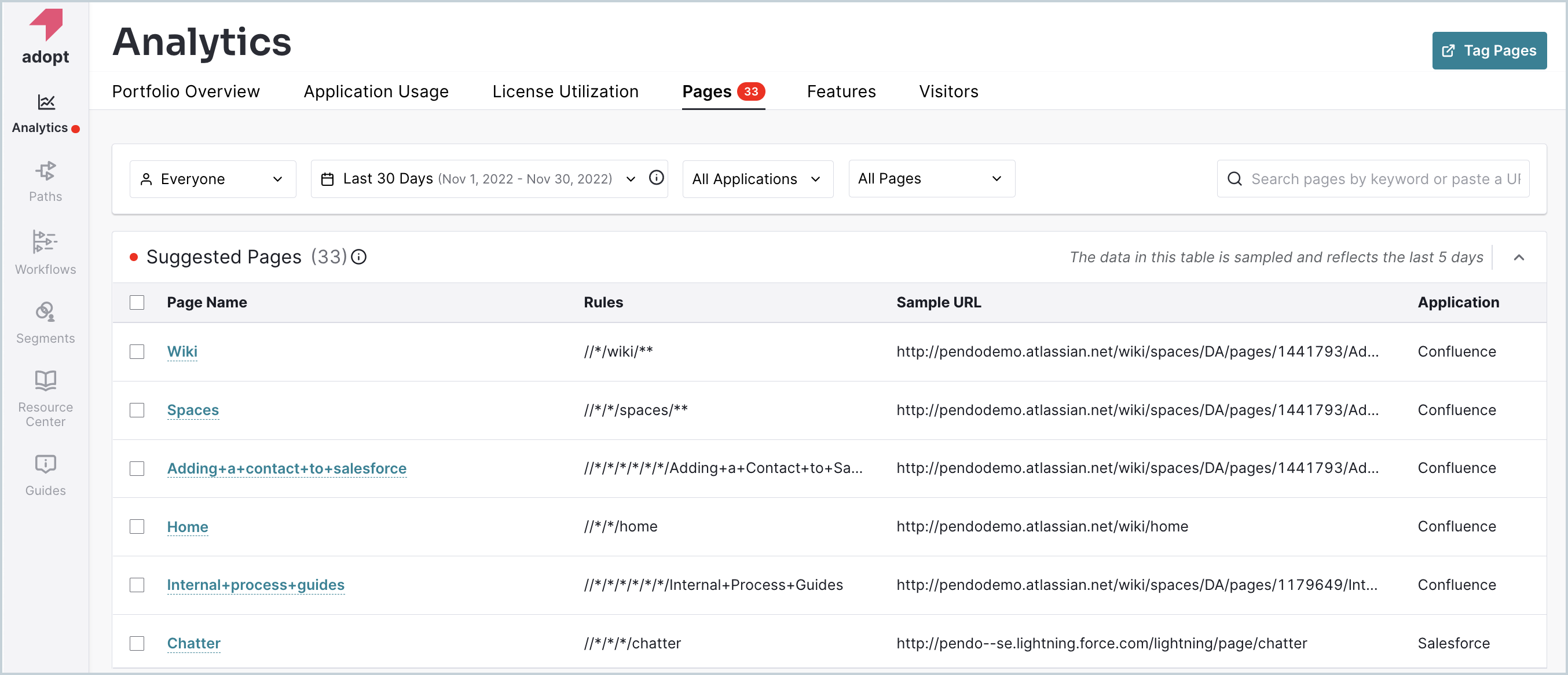Click the //*/wiki/** rule text

click(x=618, y=352)
